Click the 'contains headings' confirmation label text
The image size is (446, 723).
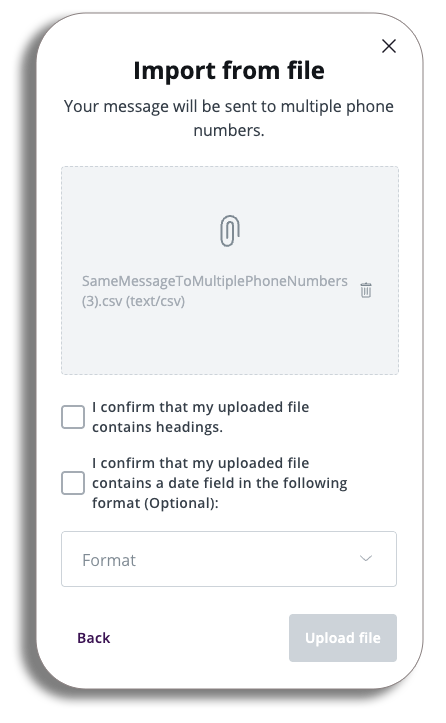tap(201, 417)
